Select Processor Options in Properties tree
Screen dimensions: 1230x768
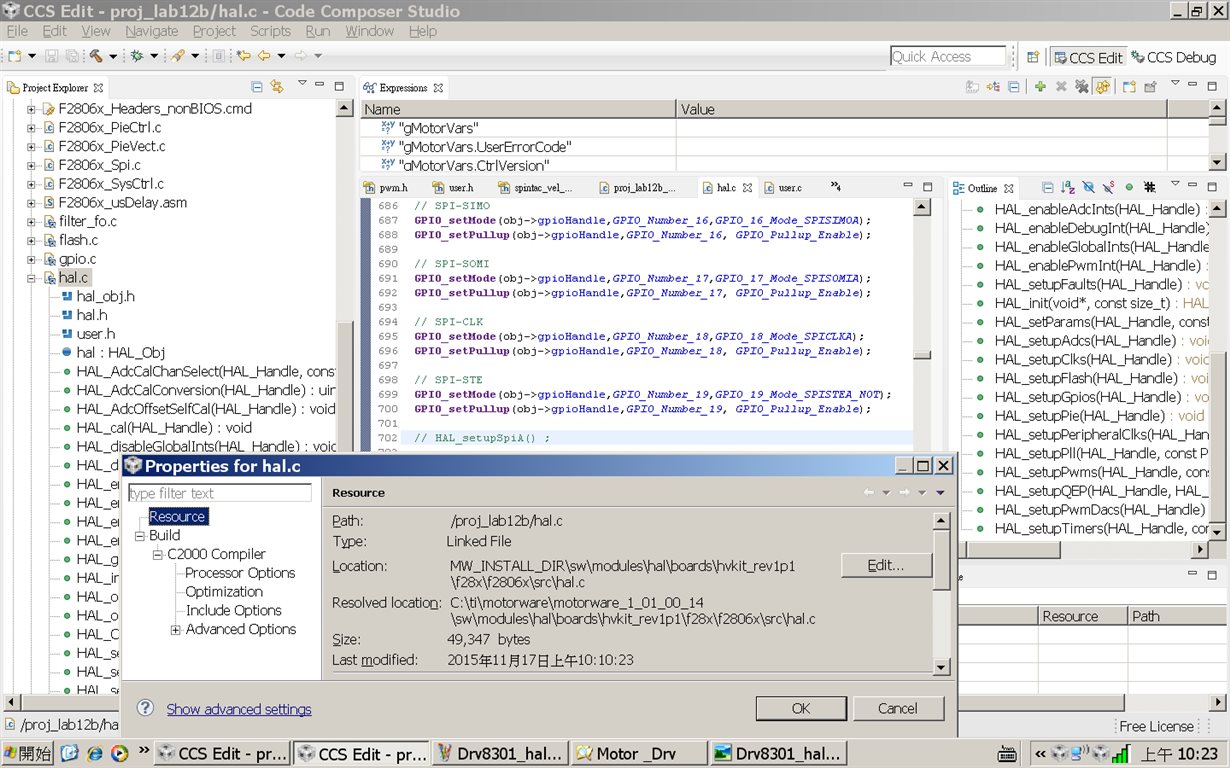tap(240, 573)
